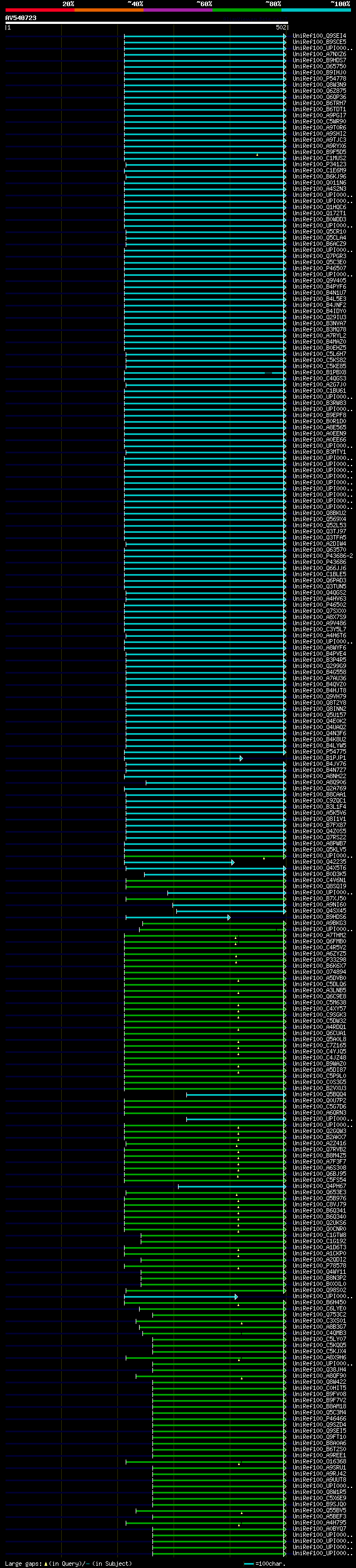The height and width of the screenshot is (1568, 356).
Task: Select the UniRef100_B0D3K5 label
Action: click(319, 873)
